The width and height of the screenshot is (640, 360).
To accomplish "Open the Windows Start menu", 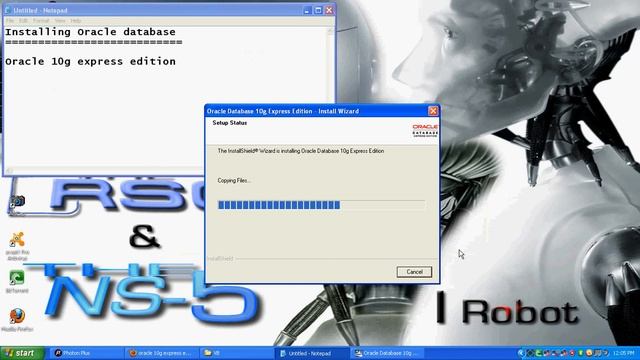I will click(x=22, y=353).
